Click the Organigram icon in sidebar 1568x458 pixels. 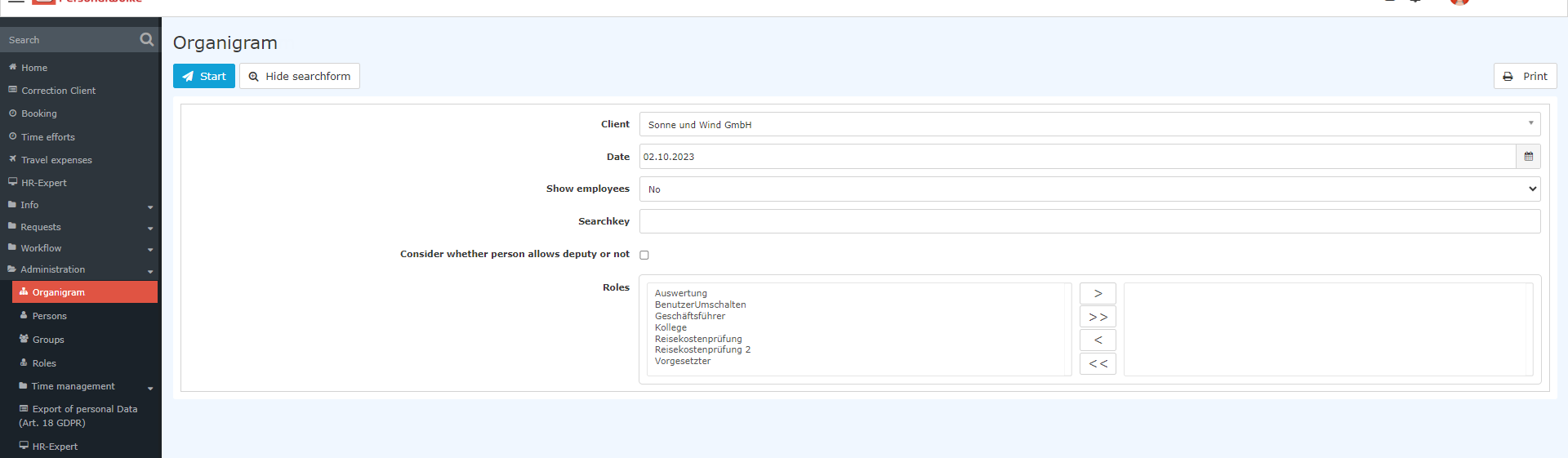tap(24, 291)
